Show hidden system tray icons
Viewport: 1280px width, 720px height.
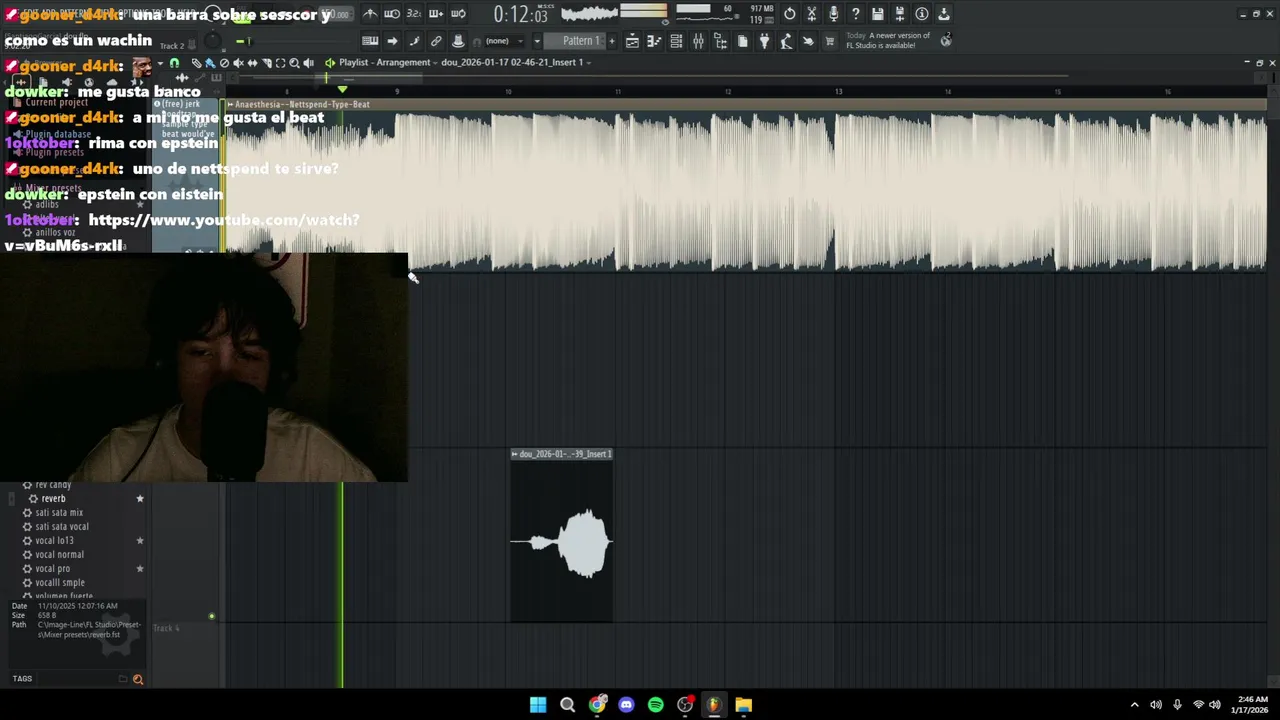click(x=1134, y=705)
